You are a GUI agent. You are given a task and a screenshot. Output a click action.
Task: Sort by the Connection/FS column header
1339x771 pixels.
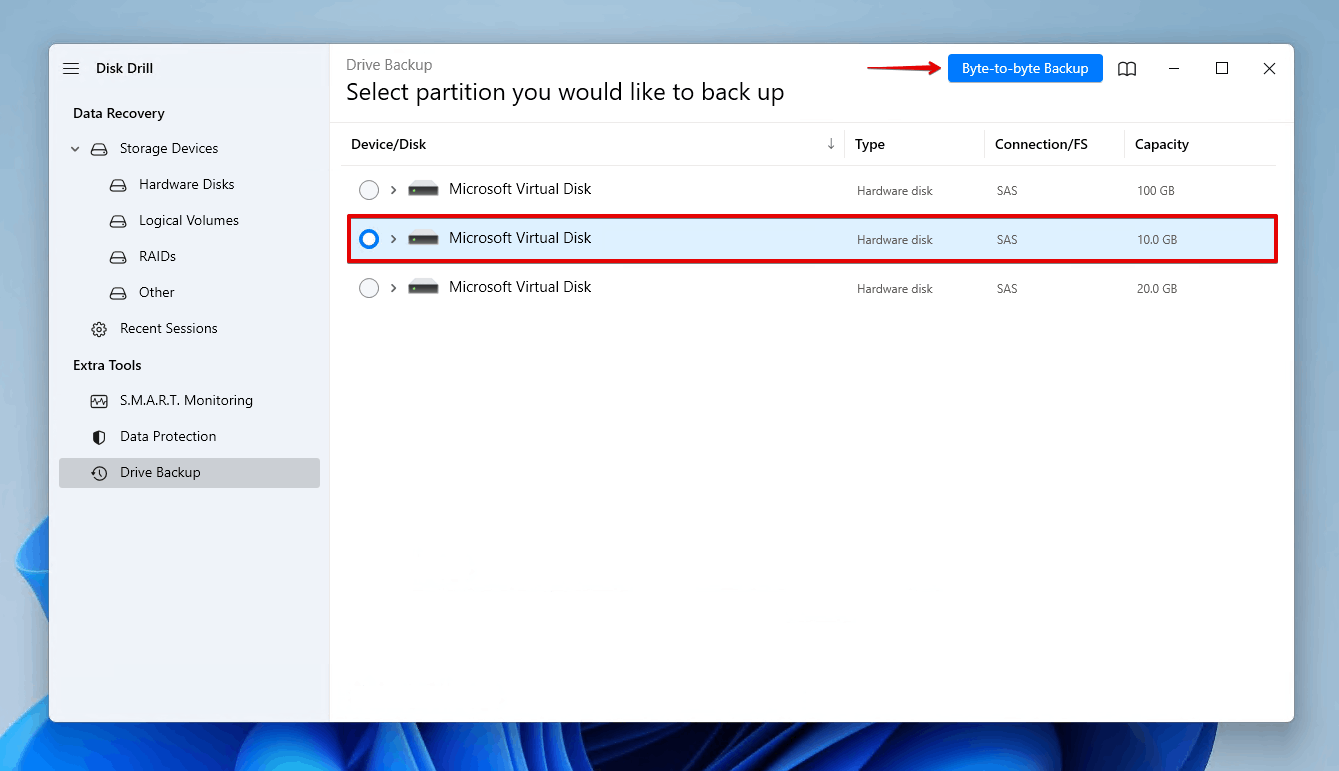tap(1041, 144)
